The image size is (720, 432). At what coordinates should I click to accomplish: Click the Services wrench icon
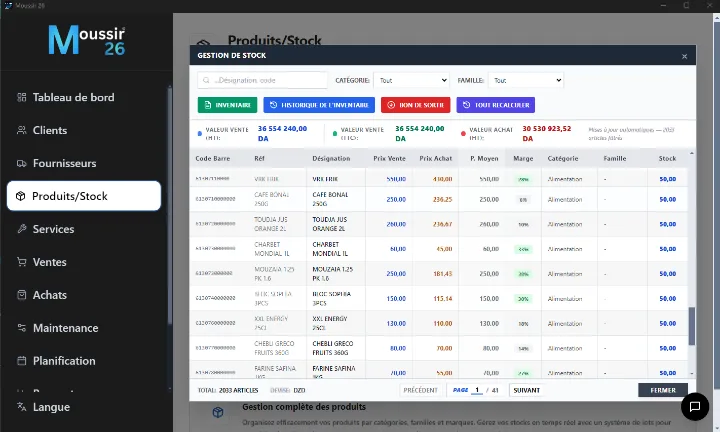[x=22, y=229]
